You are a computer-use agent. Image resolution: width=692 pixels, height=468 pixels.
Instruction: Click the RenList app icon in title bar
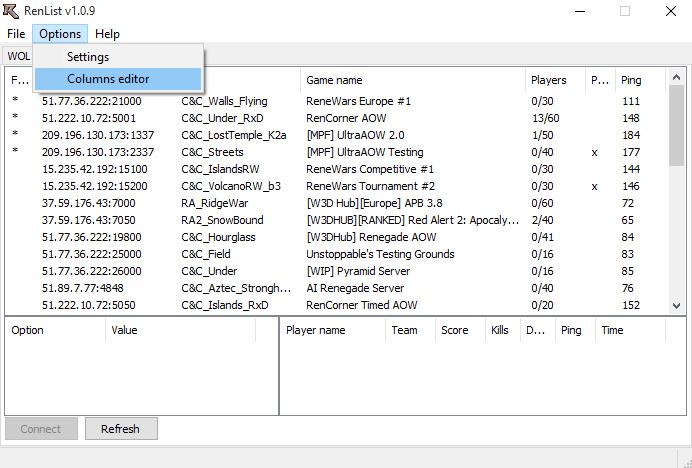(x=11, y=11)
